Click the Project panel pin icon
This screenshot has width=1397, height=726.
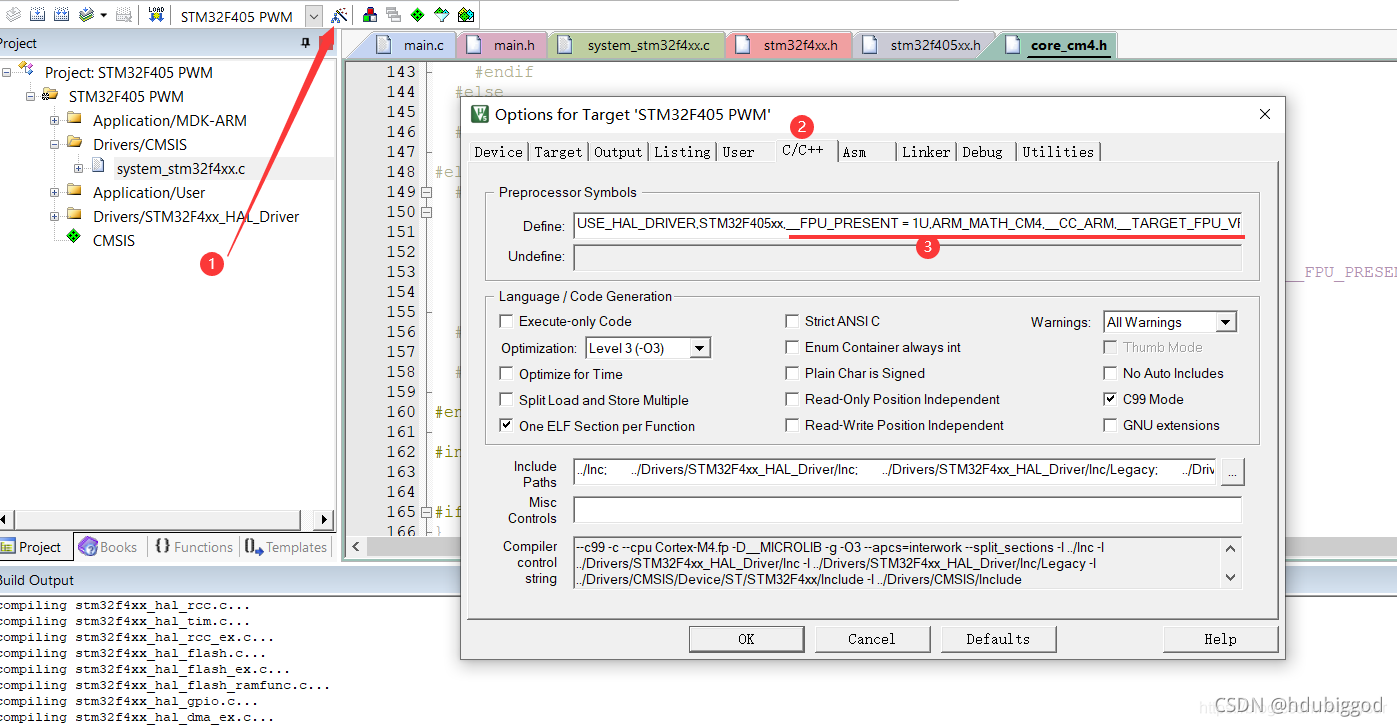coord(305,44)
